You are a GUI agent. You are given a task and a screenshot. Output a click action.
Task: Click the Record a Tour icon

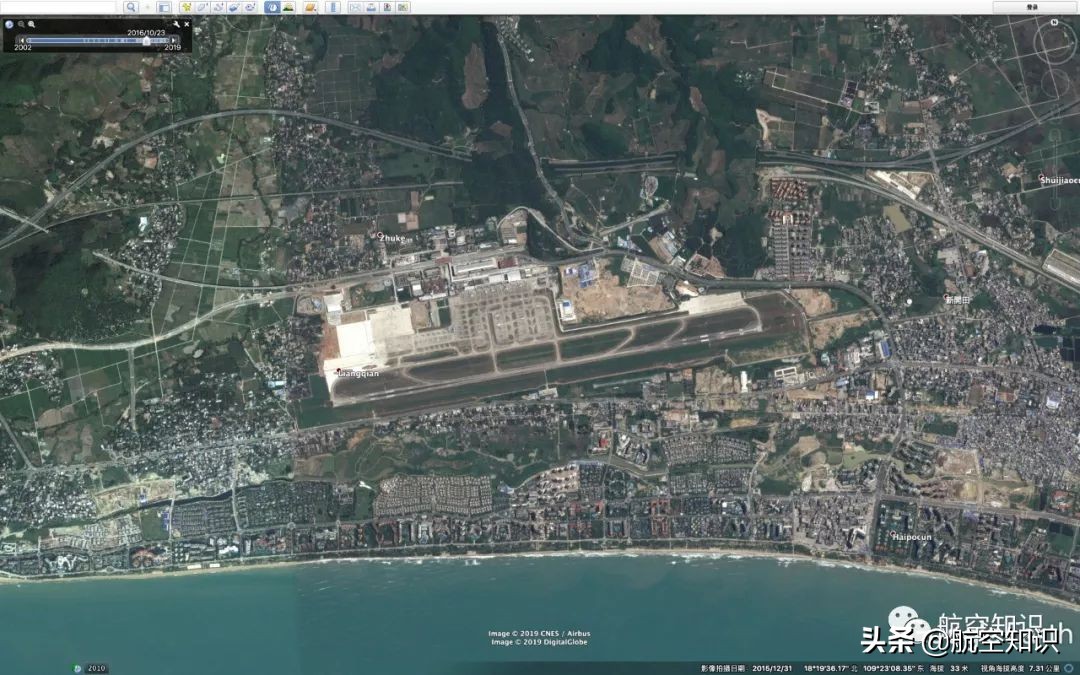coord(250,7)
